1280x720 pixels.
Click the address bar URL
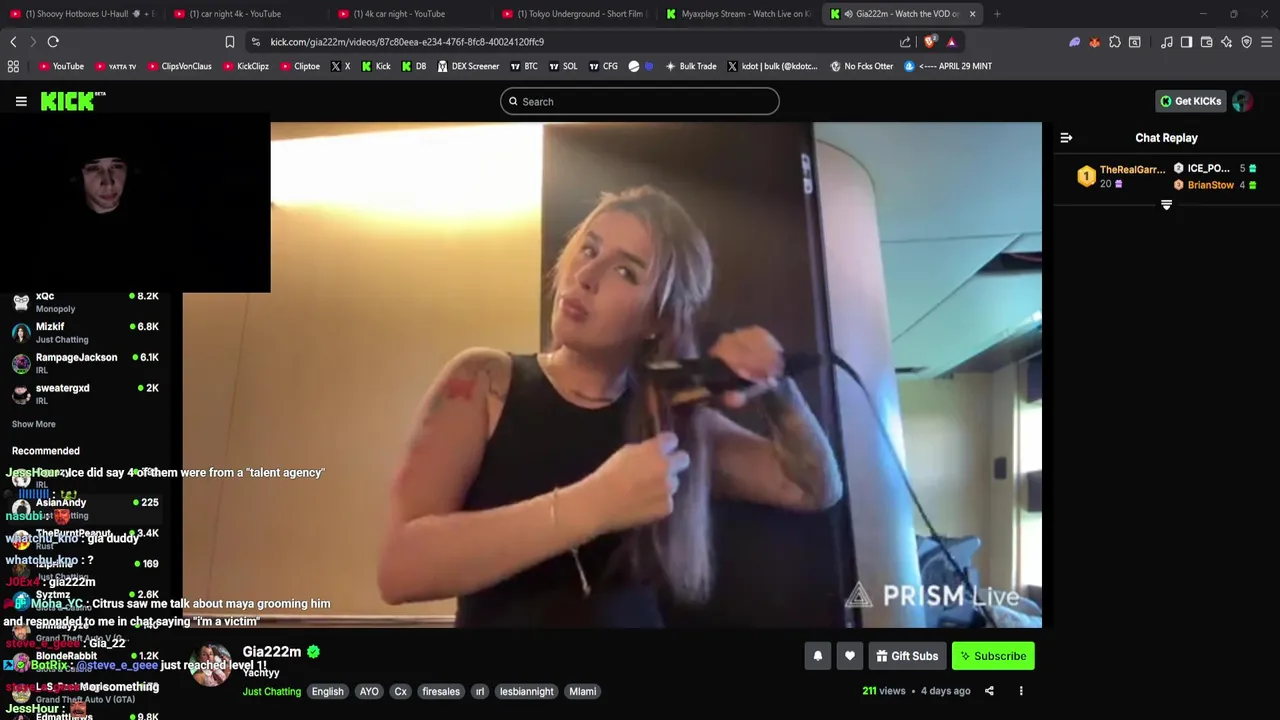[x=407, y=42]
